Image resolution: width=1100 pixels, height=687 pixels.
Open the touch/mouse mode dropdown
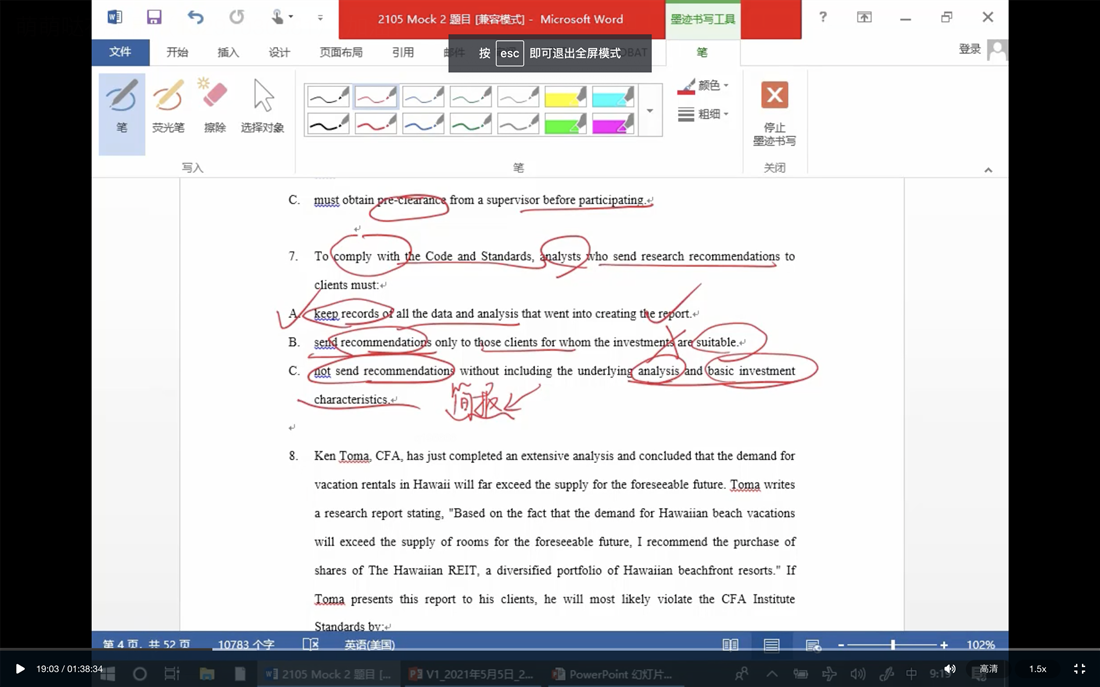[282, 18]
